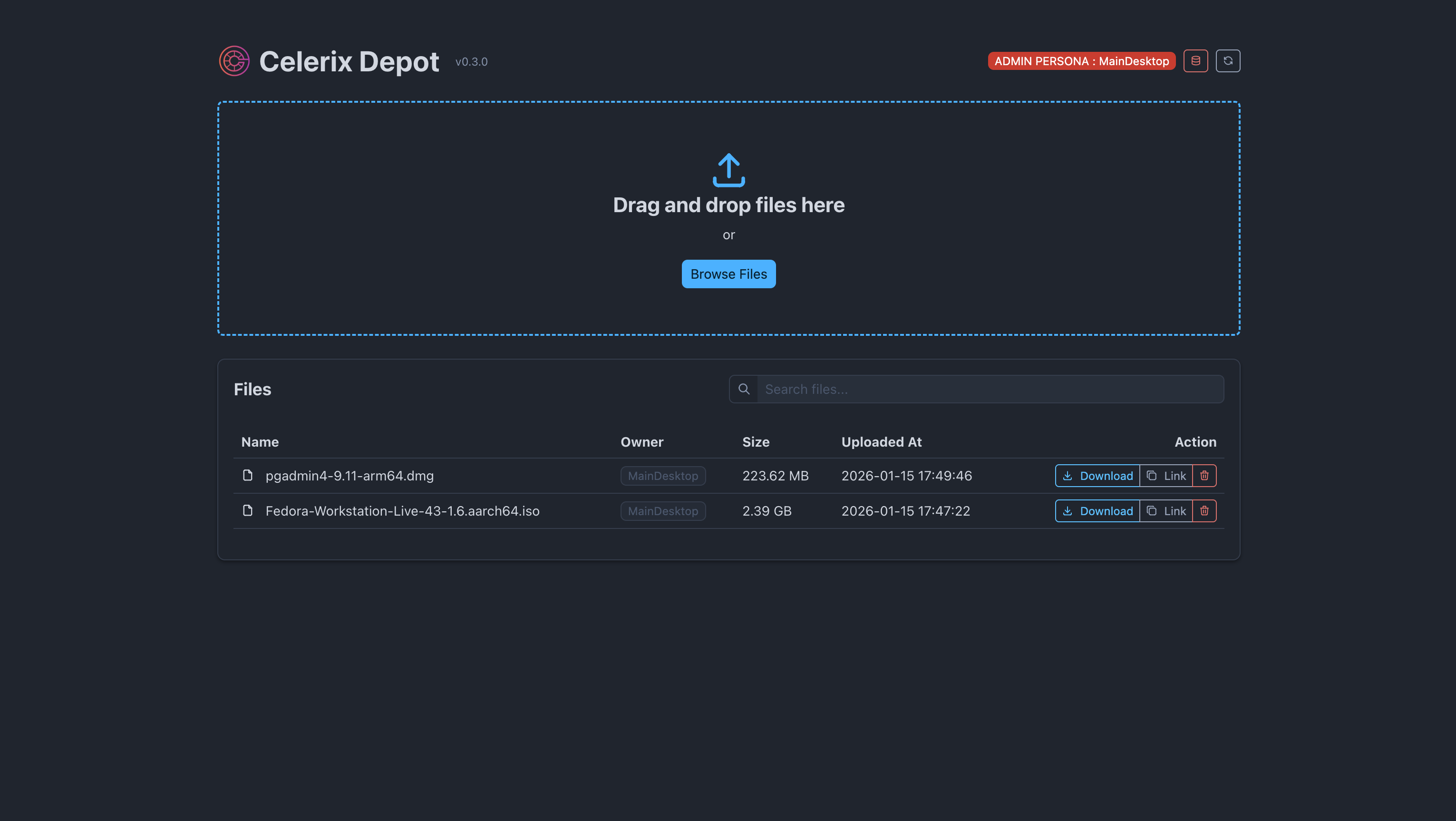Screen dimensions: 1456x821
Task: Click the ADMIN PERSONA MainDesktop badge
Action: pos(1081,61)
